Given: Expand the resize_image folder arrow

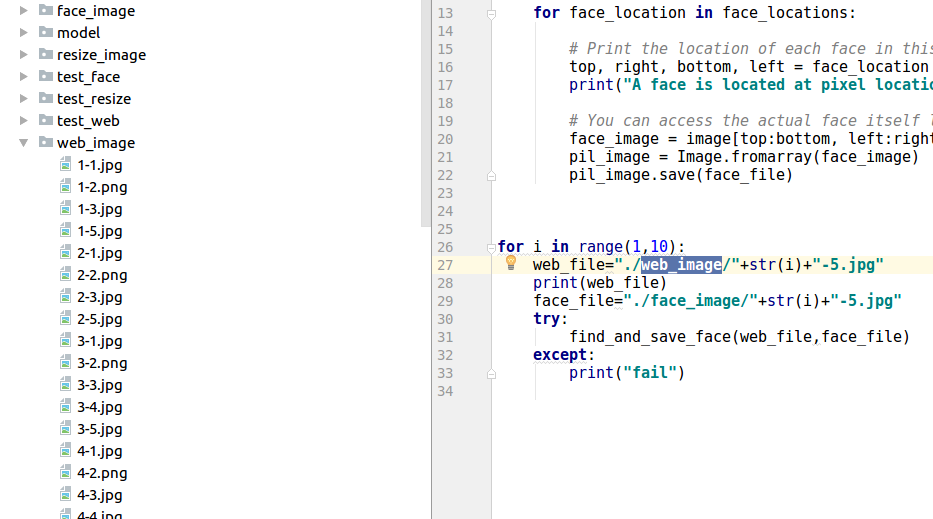Looking at the screenshot, I should coord(24,55).
